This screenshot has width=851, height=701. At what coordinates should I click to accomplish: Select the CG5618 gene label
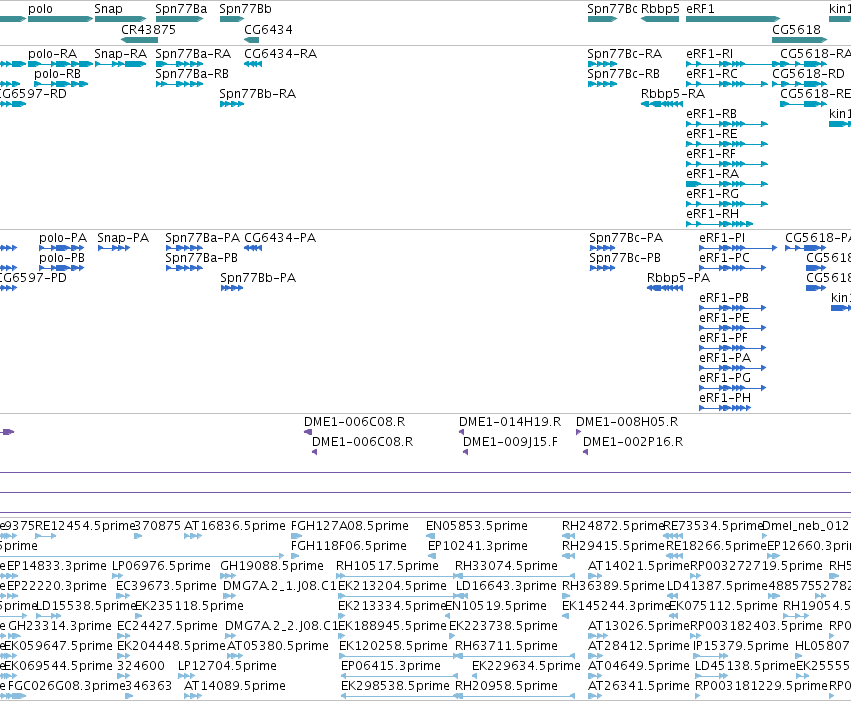point(796,29)
